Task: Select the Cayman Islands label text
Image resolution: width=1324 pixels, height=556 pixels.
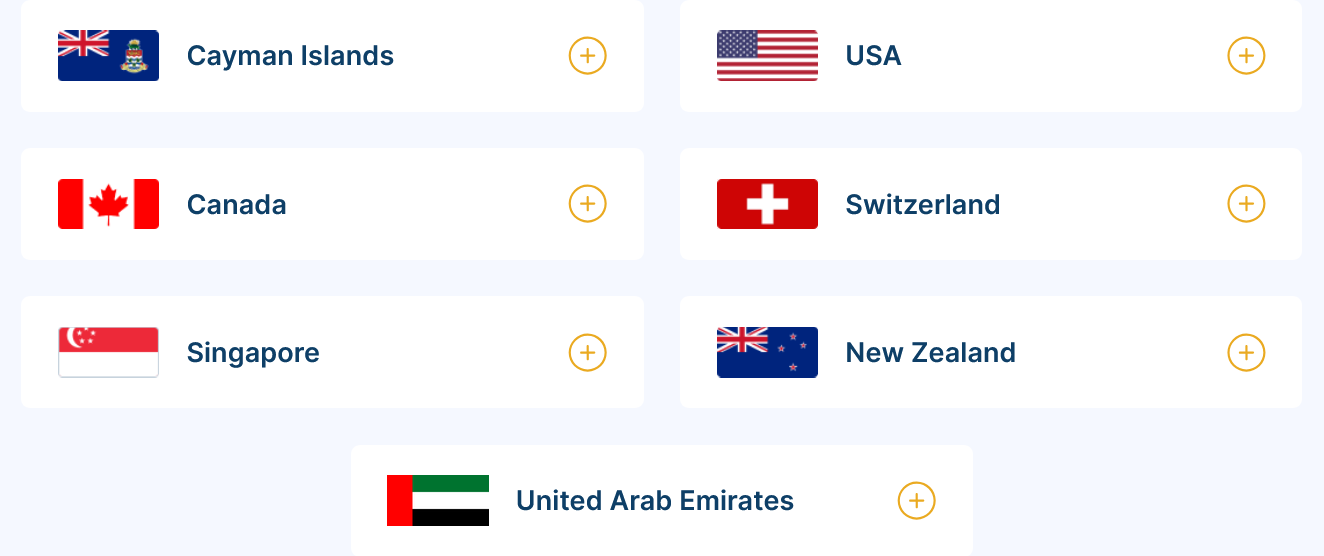Action: 290,56
